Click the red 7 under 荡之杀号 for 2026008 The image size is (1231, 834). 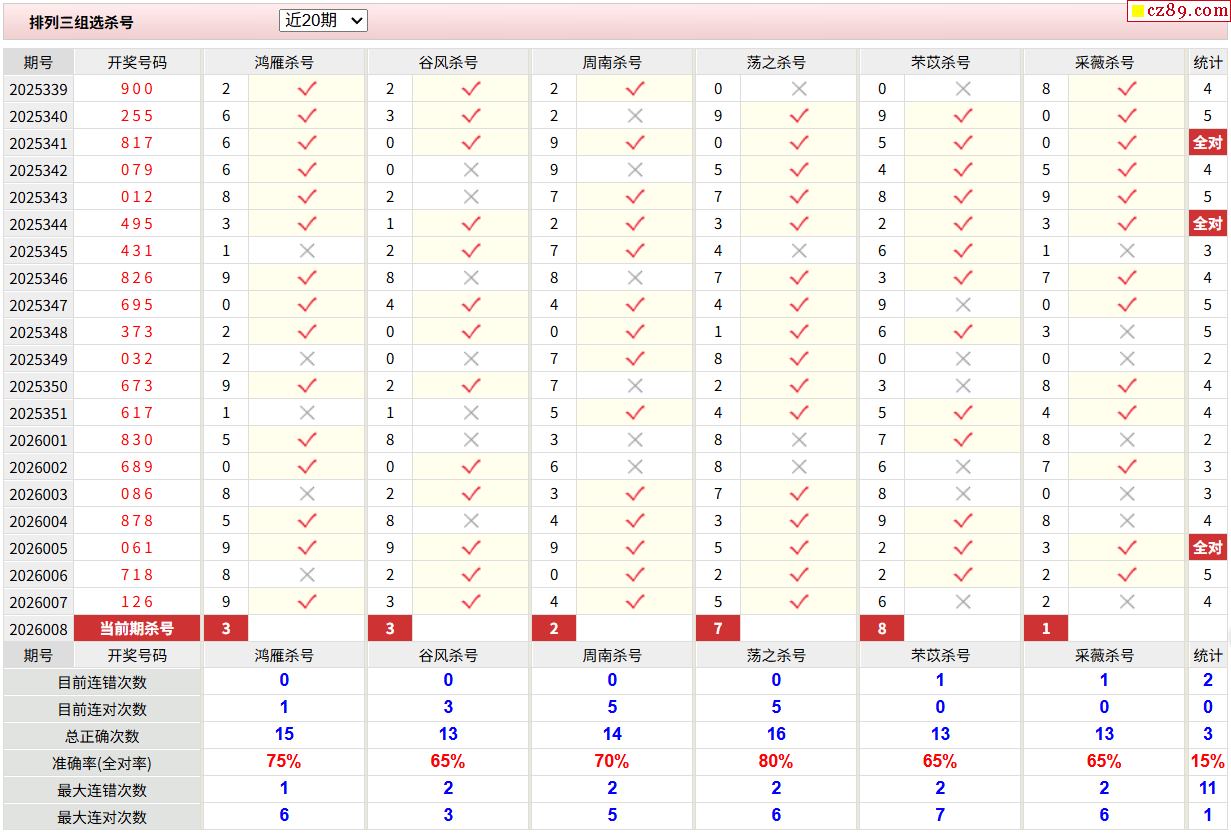click(x=718, y=629)
